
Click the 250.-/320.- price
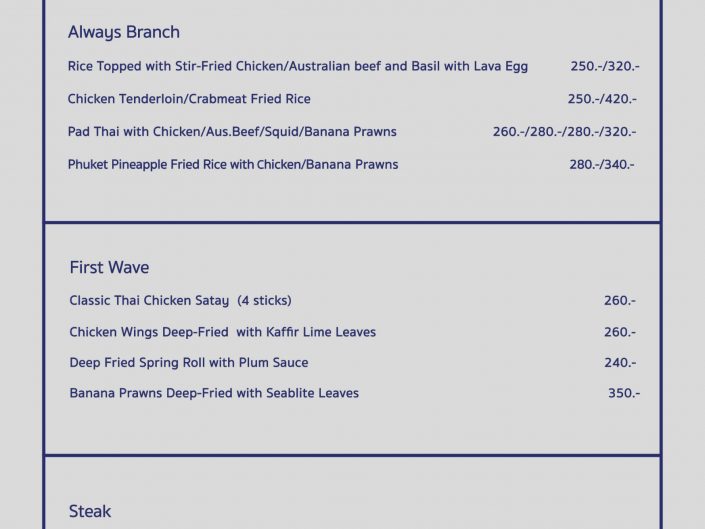pos(604,66)
